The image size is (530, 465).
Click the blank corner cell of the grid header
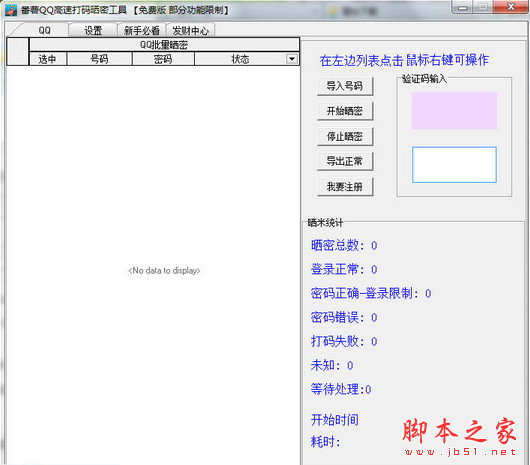pyautogui.click(x=18, y=51)
